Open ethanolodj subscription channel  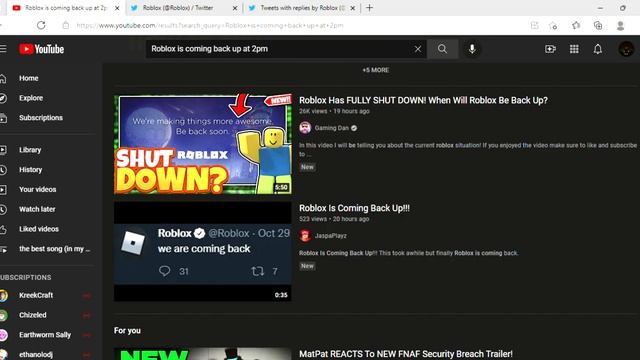click(36, 354)
